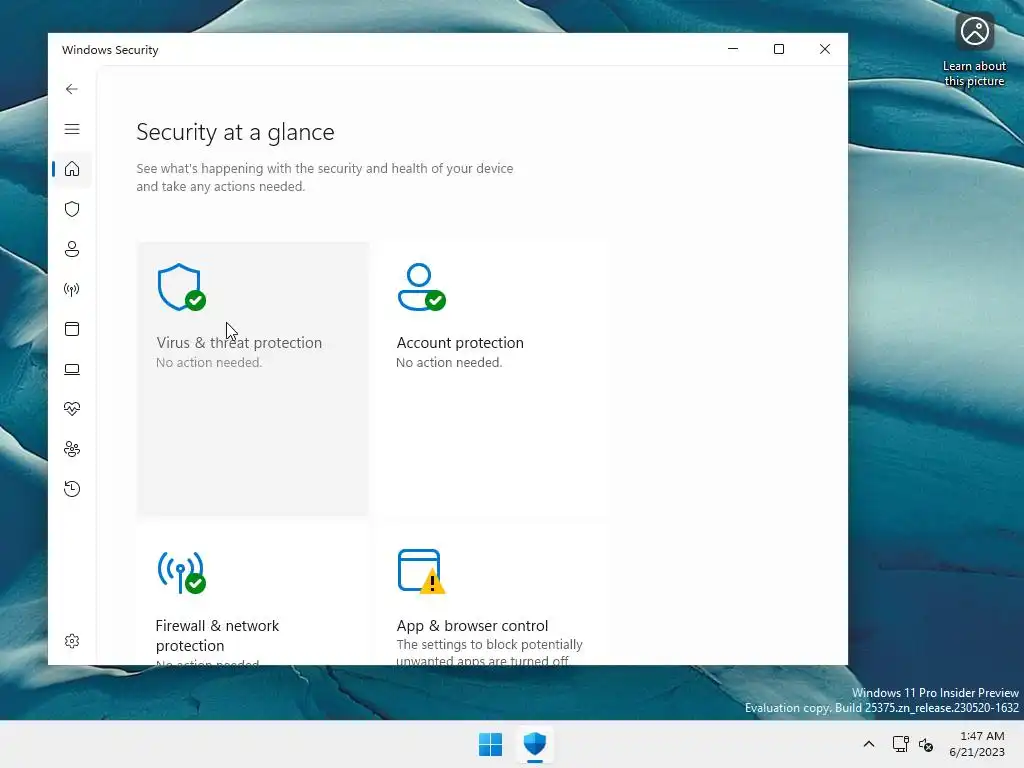The width and height of the screenshot is (1024, 768).
Task: Open App & browser control window icon in sidebar
Action: [x=72, y=329]
